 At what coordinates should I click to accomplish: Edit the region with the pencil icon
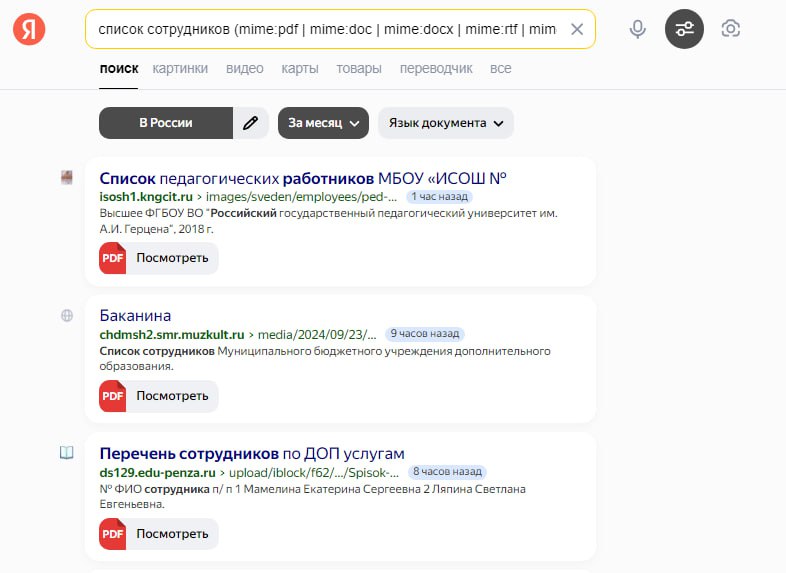pos(251,123)
